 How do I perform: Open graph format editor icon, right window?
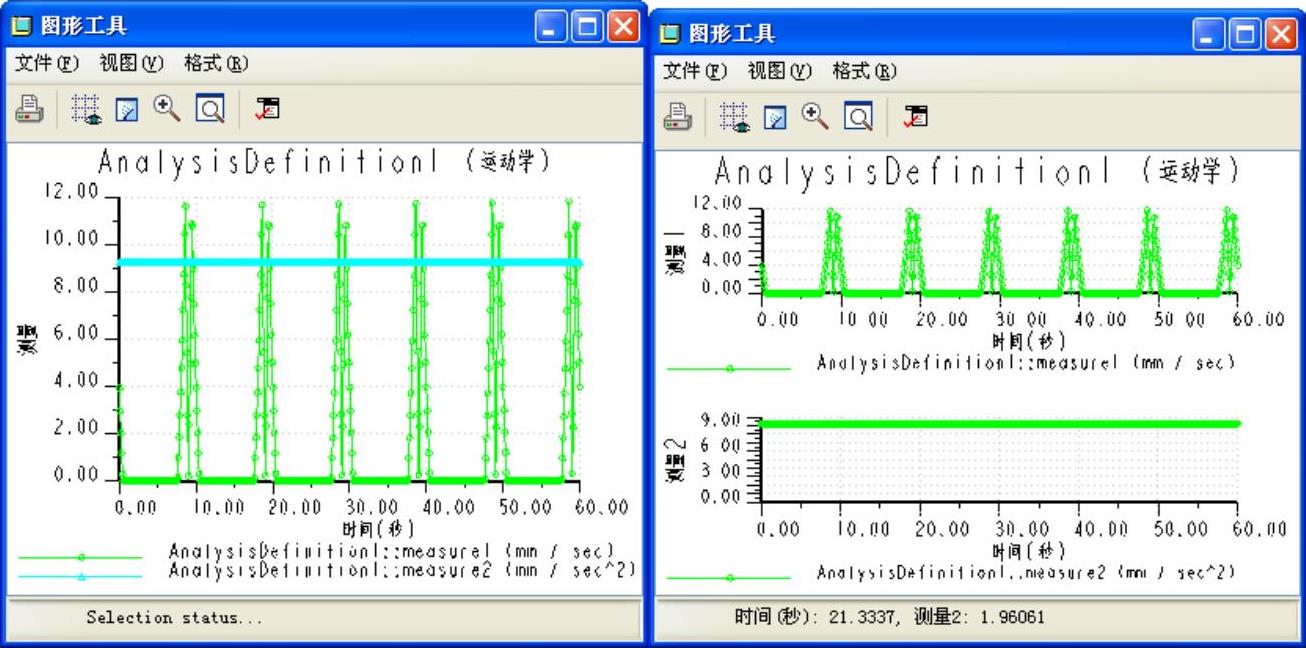[776, 118]
